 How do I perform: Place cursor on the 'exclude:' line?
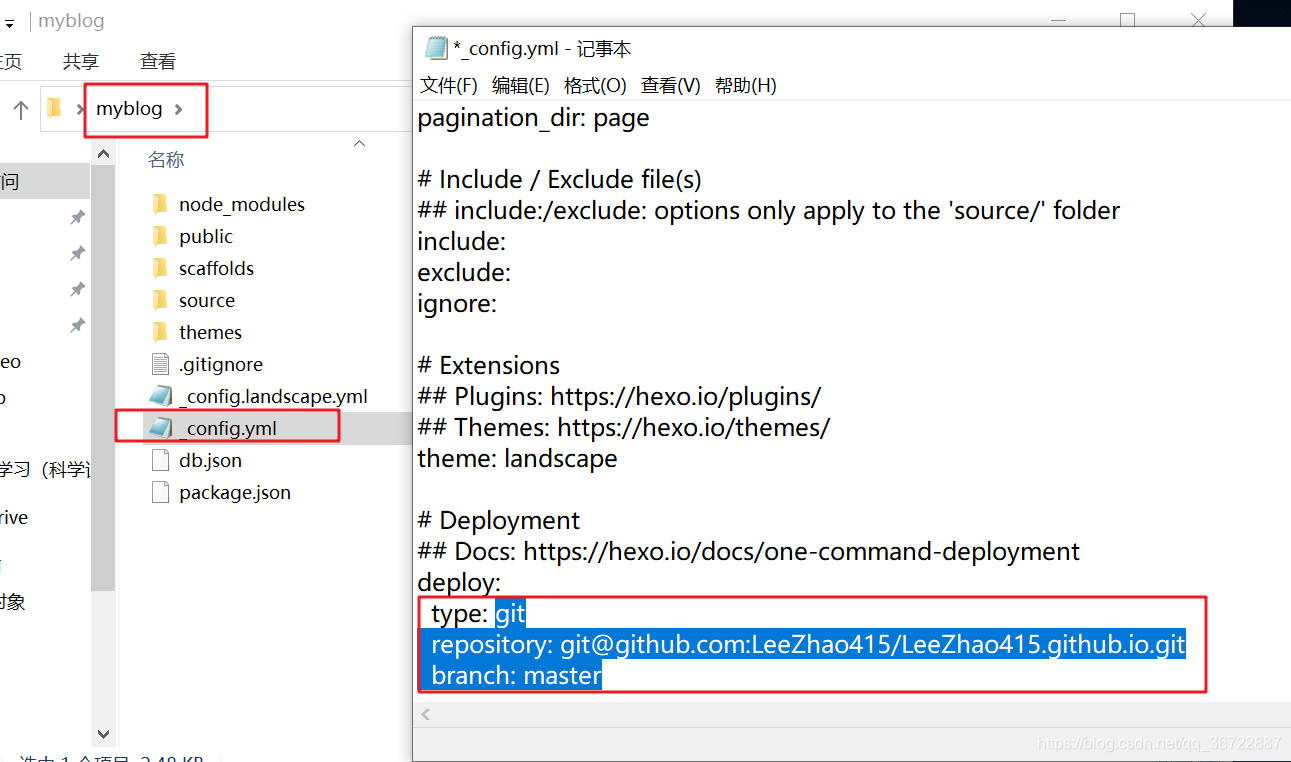(x=464, y=272)
